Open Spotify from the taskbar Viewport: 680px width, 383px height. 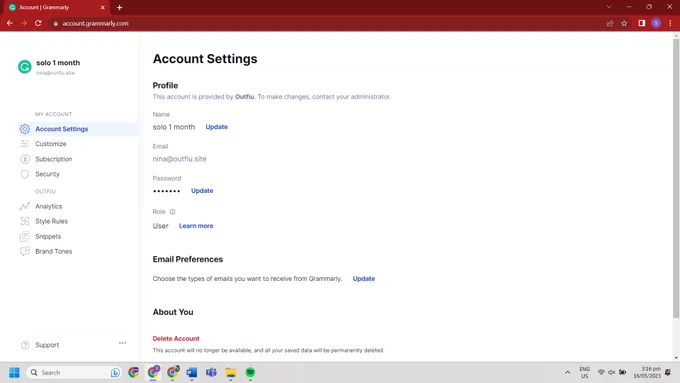click(x=250, y=373)
